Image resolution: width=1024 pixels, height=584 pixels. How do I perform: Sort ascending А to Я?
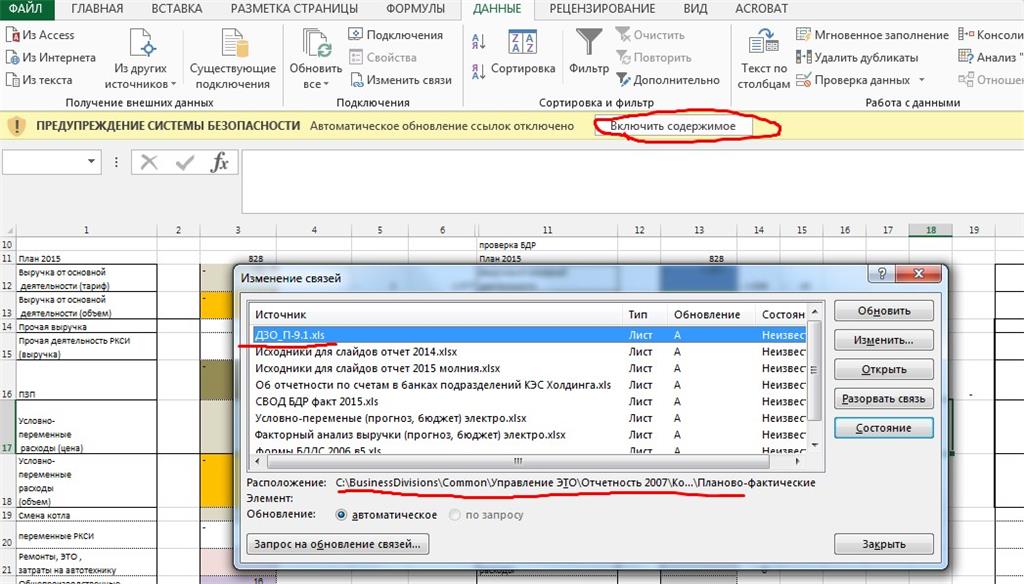coord(479,42)
